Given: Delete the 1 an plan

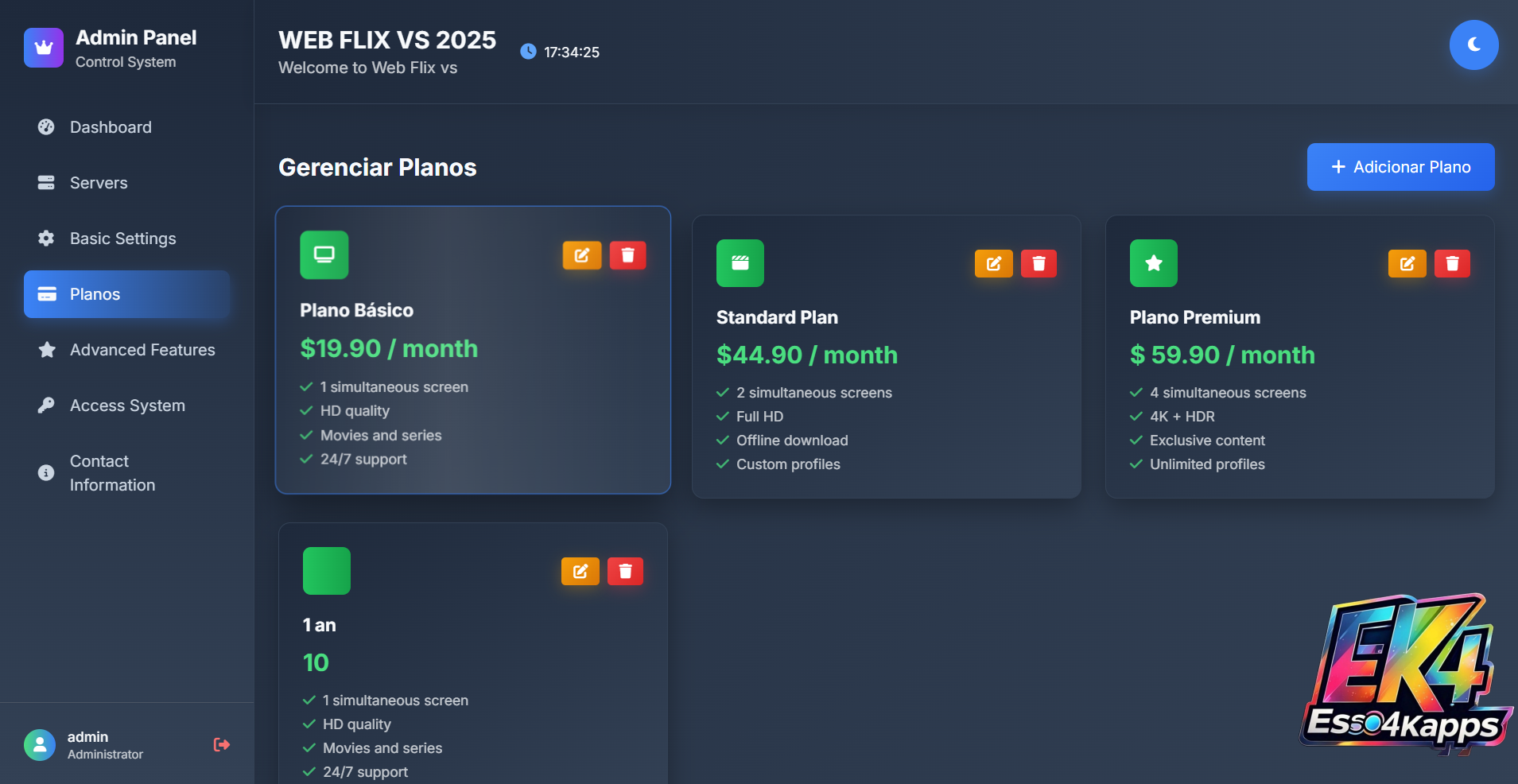Looking at the screenshot, I should pyautogui.click(x=625, y=571).
